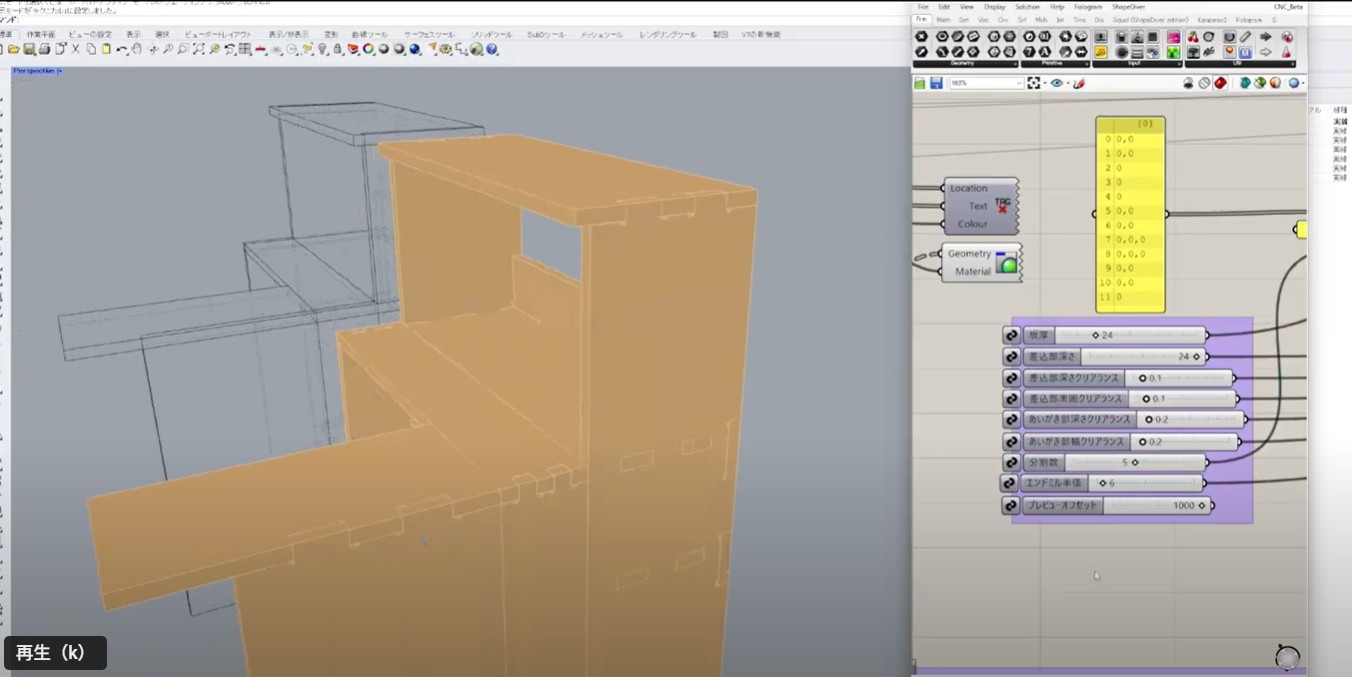
Task: Click the sketch brush tool icon
Action: [1079, 83]
